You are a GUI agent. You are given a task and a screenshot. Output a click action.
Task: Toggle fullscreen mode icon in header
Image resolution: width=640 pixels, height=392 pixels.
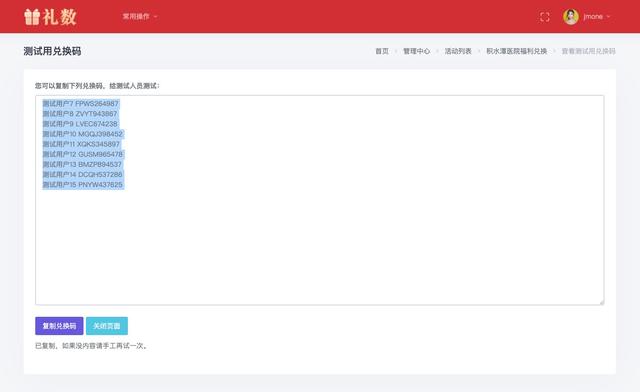click(544, 17)
